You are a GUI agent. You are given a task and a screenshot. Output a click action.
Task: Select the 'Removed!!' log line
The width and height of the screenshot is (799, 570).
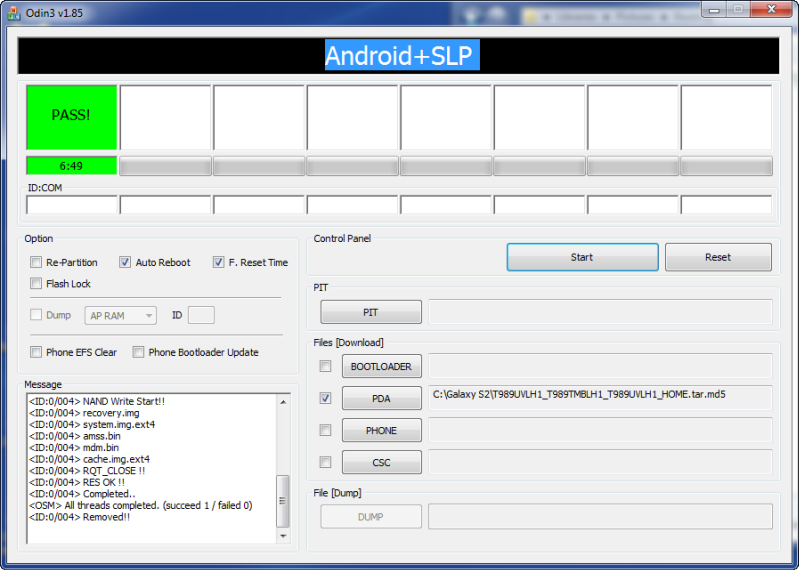point(79,517)
